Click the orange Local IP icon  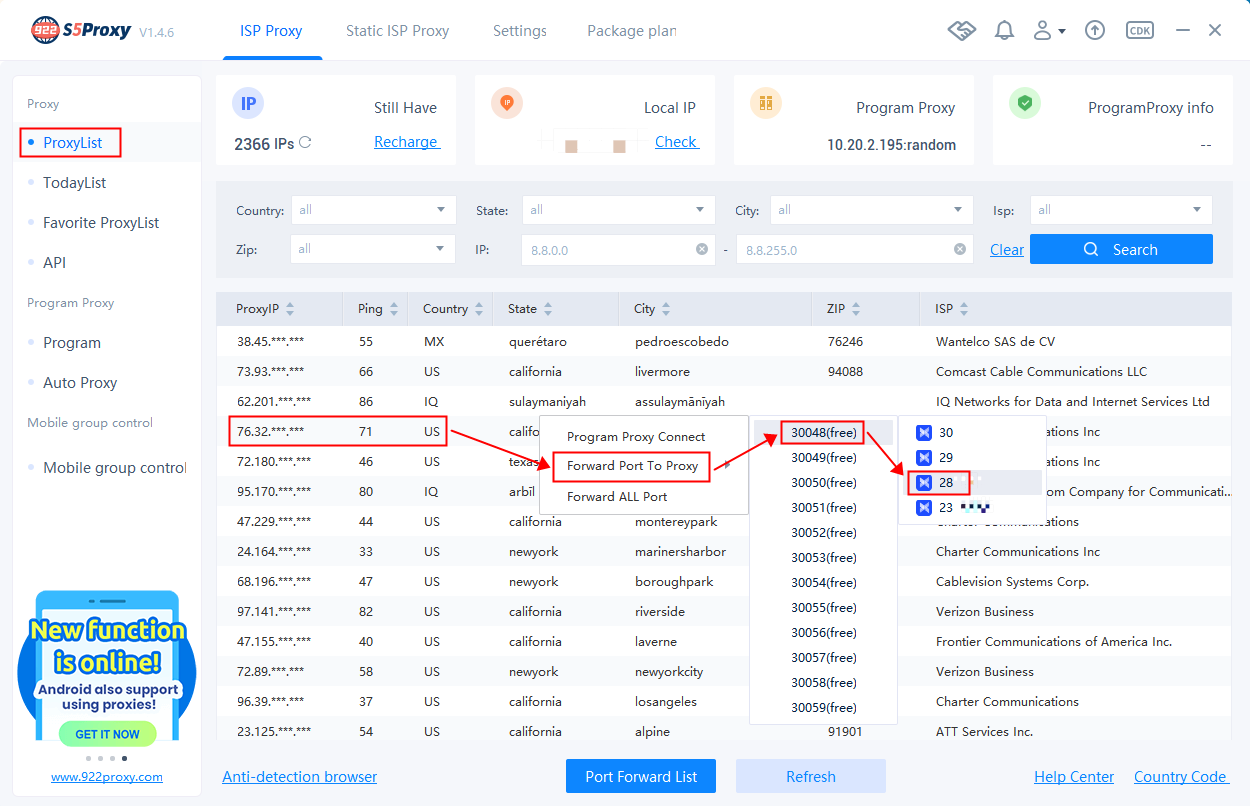click(507, 103)
